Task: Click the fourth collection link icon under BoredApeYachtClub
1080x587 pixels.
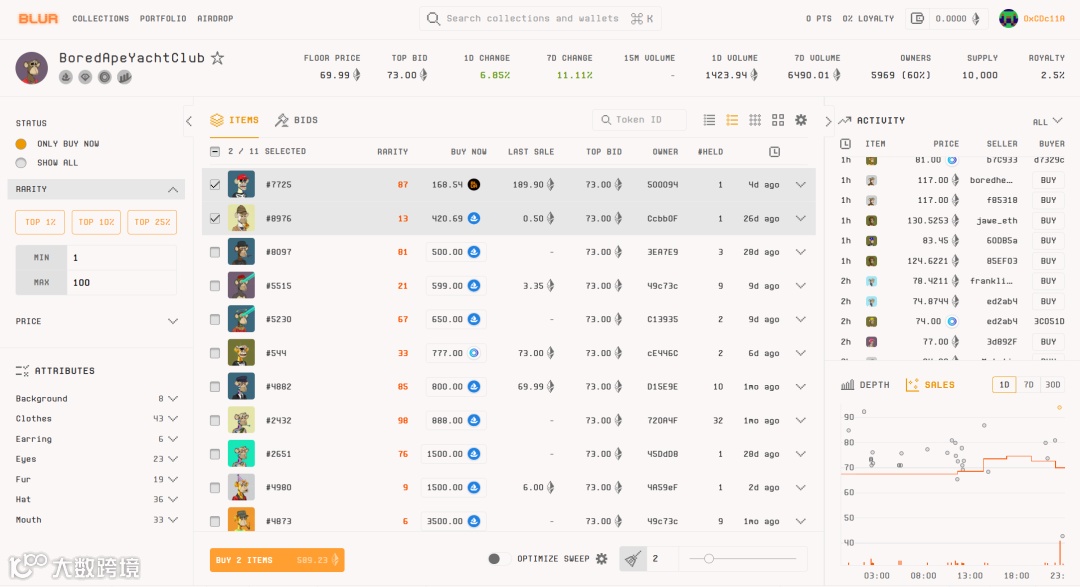Action: [x=124, y=77]
